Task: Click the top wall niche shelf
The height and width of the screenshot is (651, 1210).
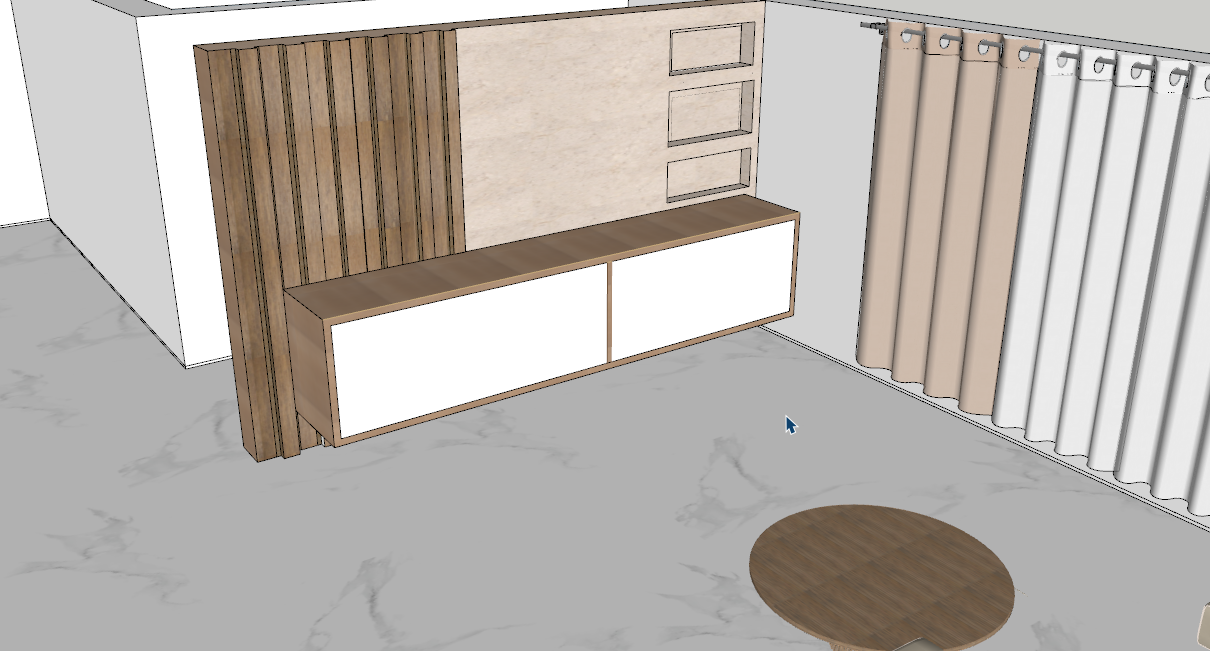Action: (710, 49)
